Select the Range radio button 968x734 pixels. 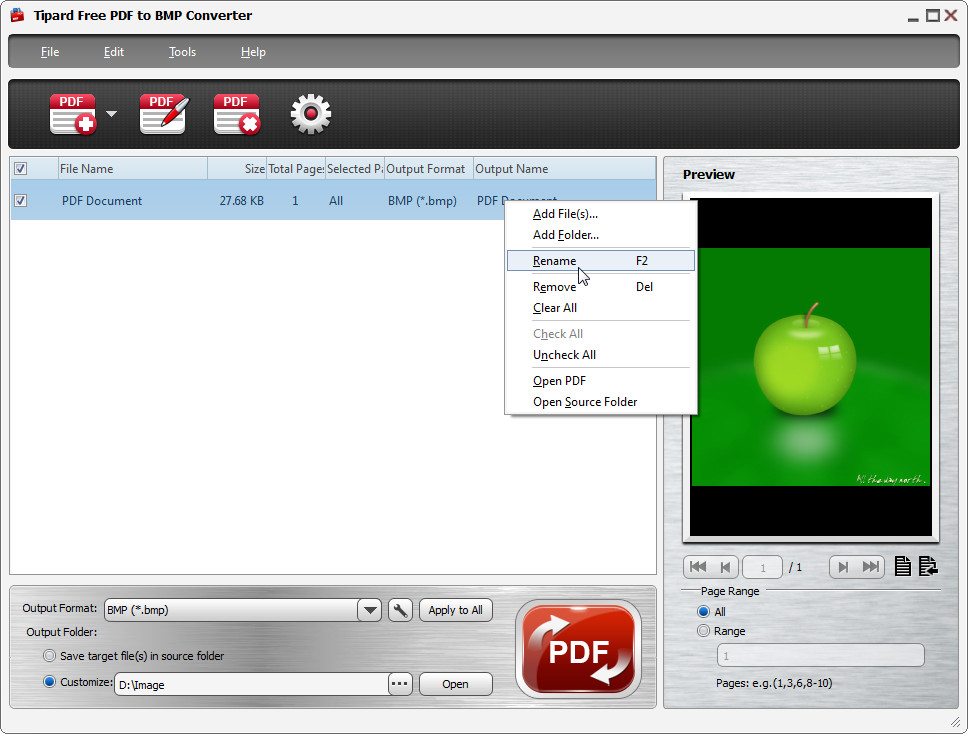[703, 631]
